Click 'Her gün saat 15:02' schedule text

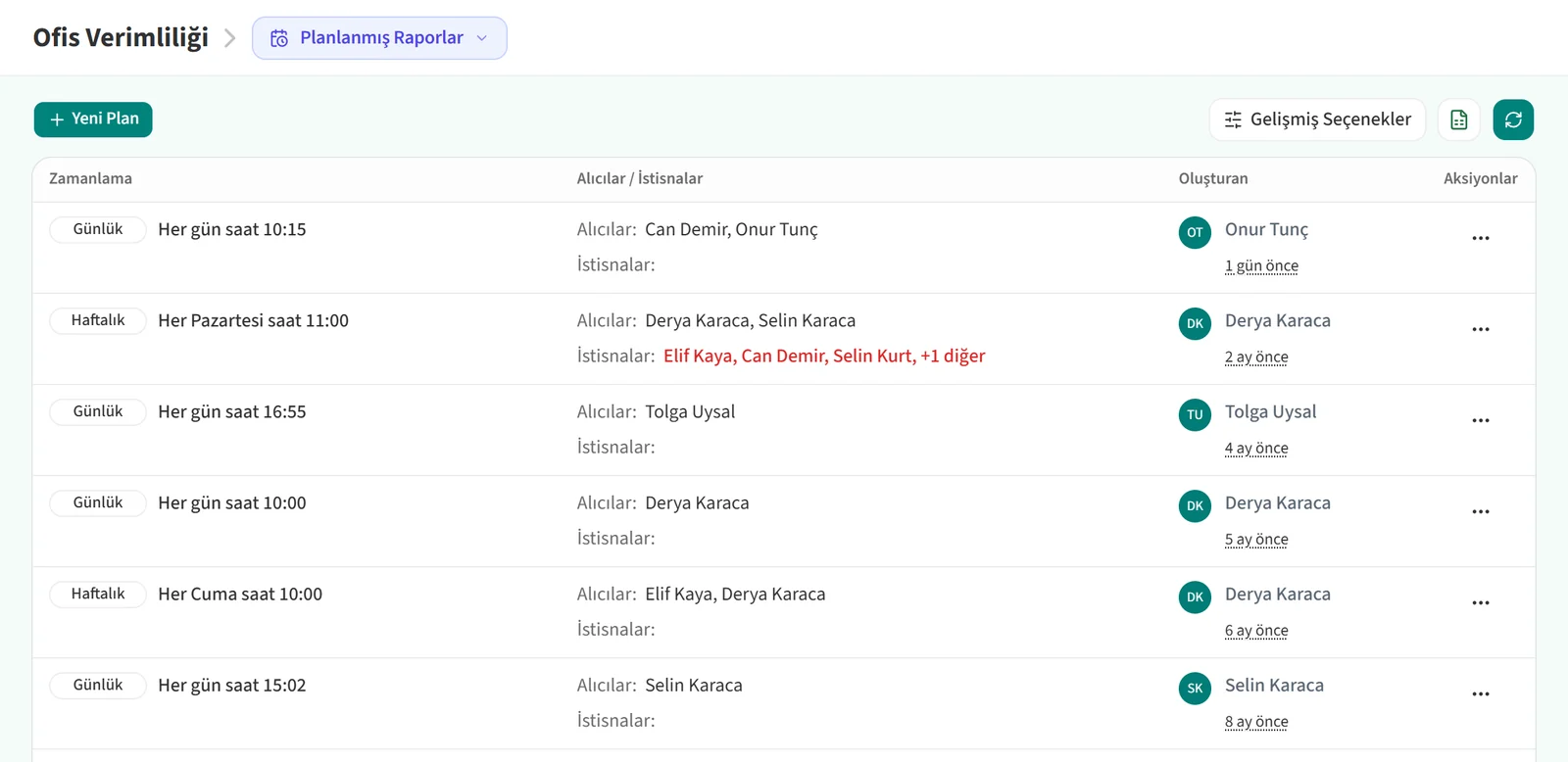coord(232,686)
